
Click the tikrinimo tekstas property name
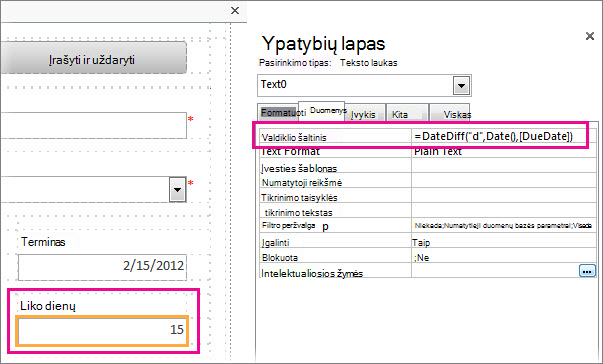tap(298, 213)
